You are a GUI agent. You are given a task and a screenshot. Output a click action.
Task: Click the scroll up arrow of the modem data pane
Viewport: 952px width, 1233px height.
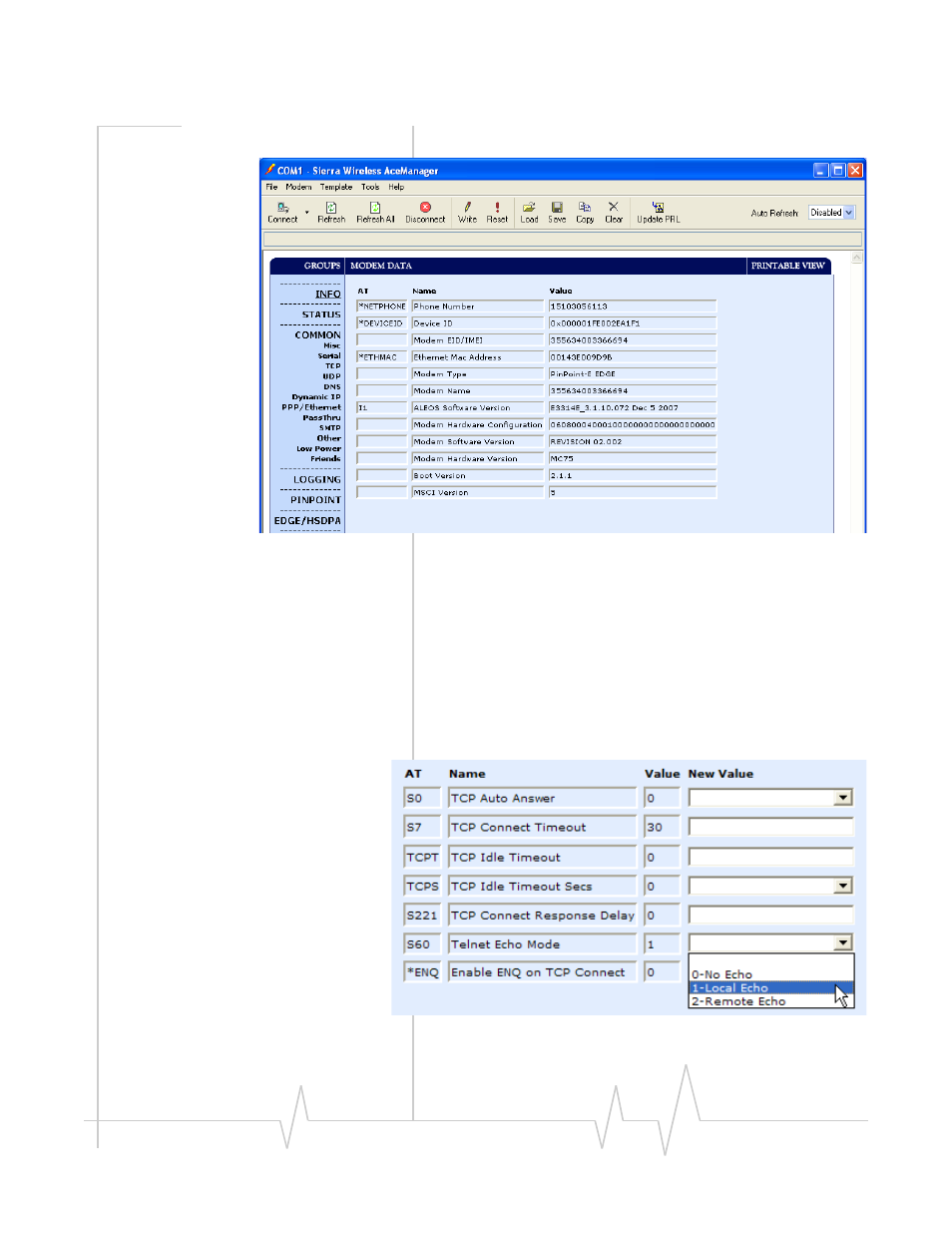[856, 259]
